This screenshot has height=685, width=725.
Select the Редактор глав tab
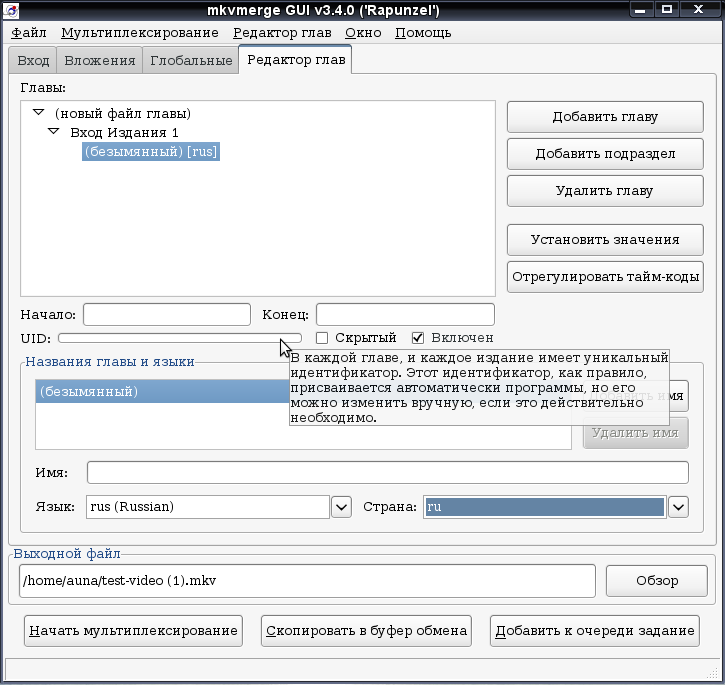296,60
